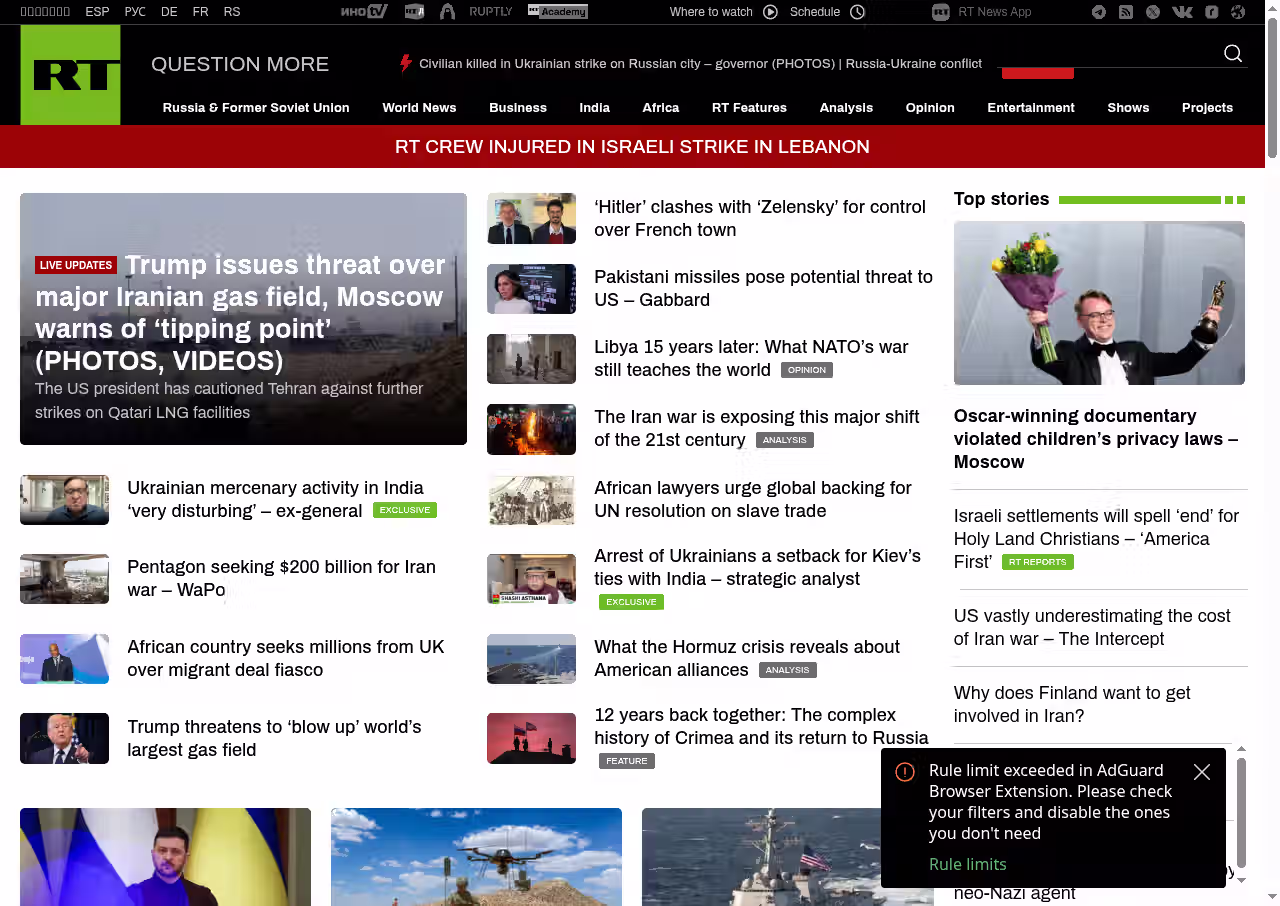Go to the Russia & Former Soviet Union section
1280x906 pixels.
pos(256,108)
